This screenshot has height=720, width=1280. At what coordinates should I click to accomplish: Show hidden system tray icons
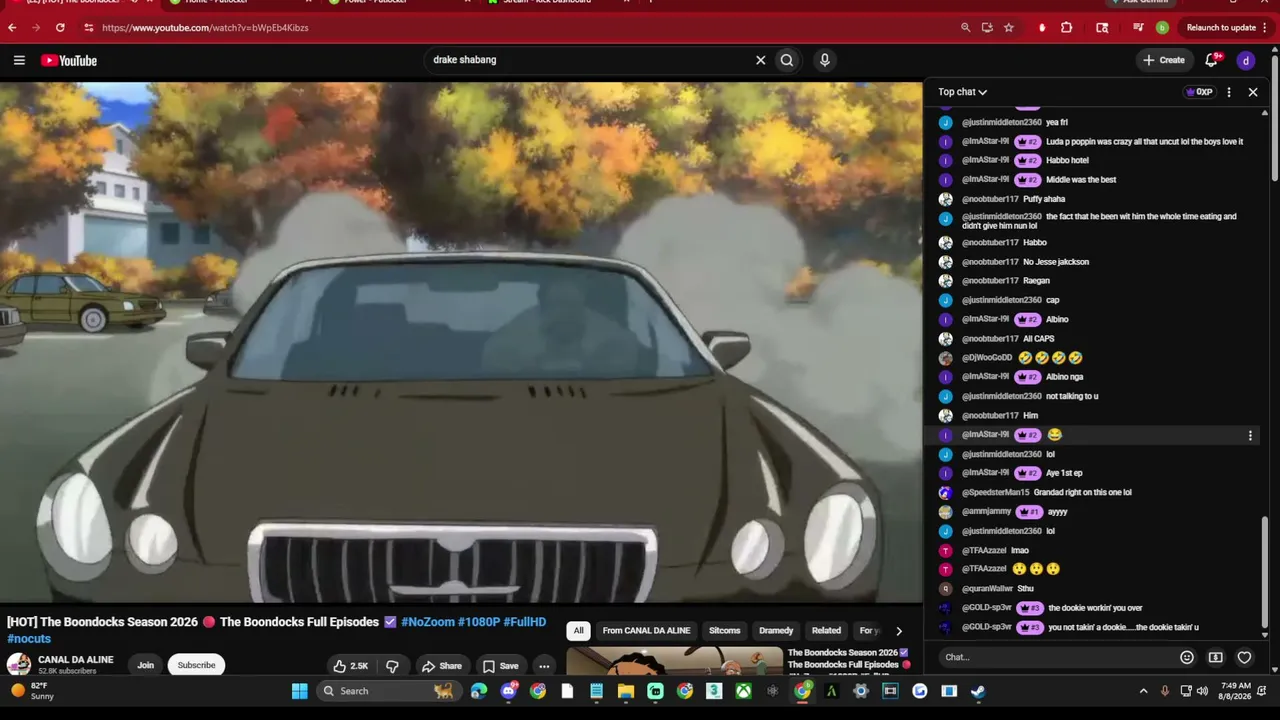coord(1143,691)
